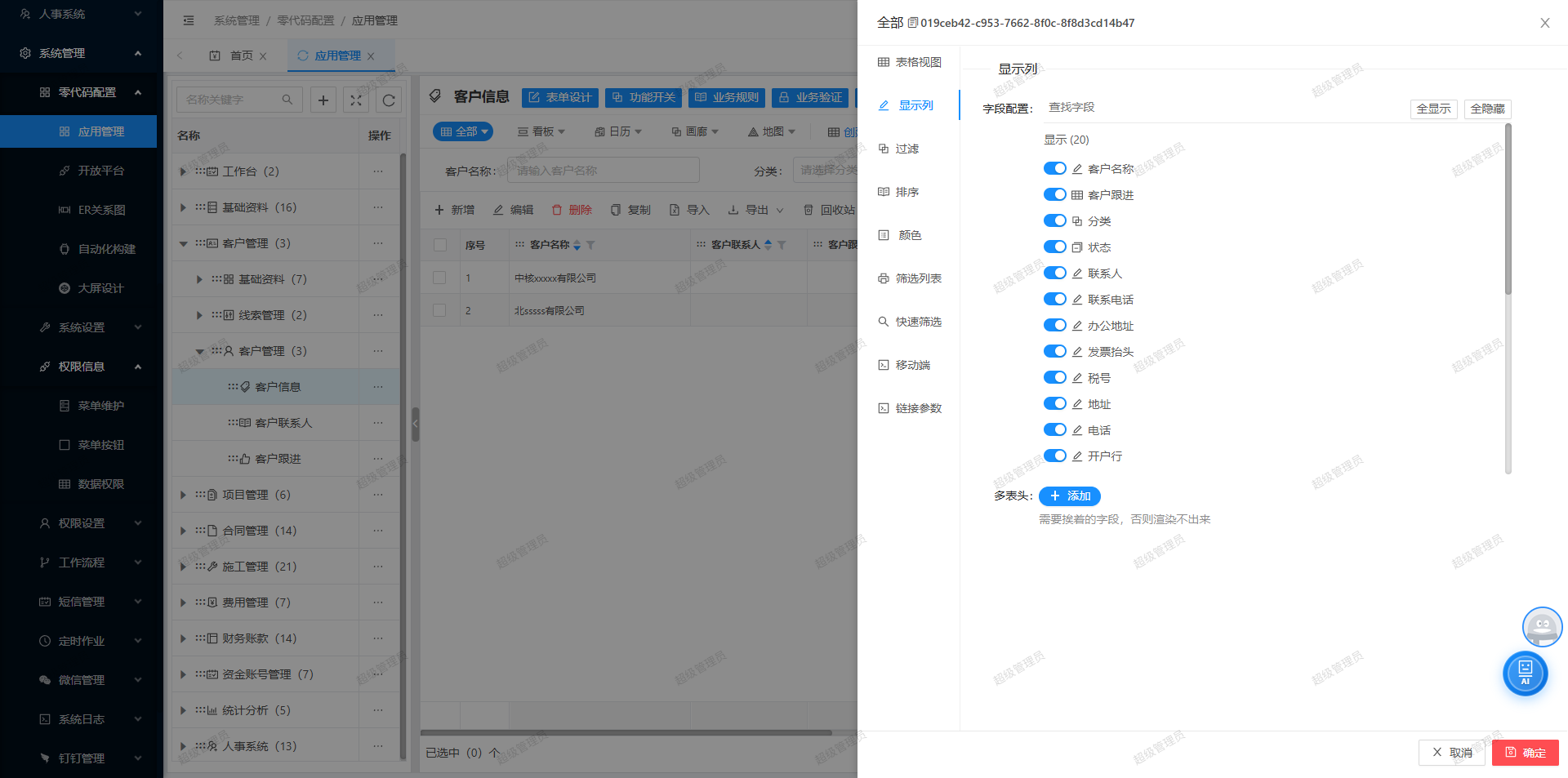
Task: Close the 应用管理 tab with its X
Action: pyautogui.click(x=371, y=56)
